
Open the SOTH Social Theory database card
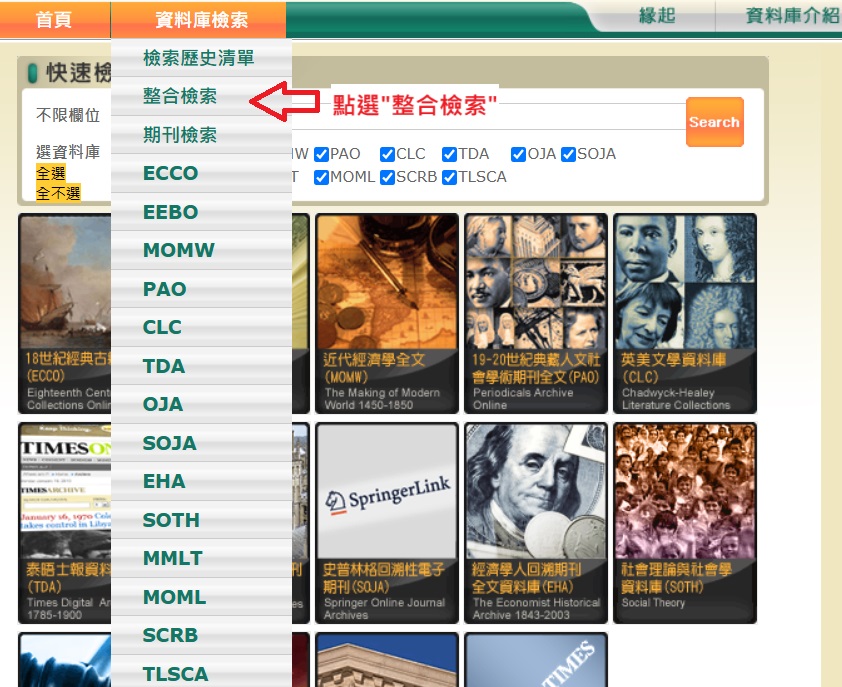[x=685, y=523]
